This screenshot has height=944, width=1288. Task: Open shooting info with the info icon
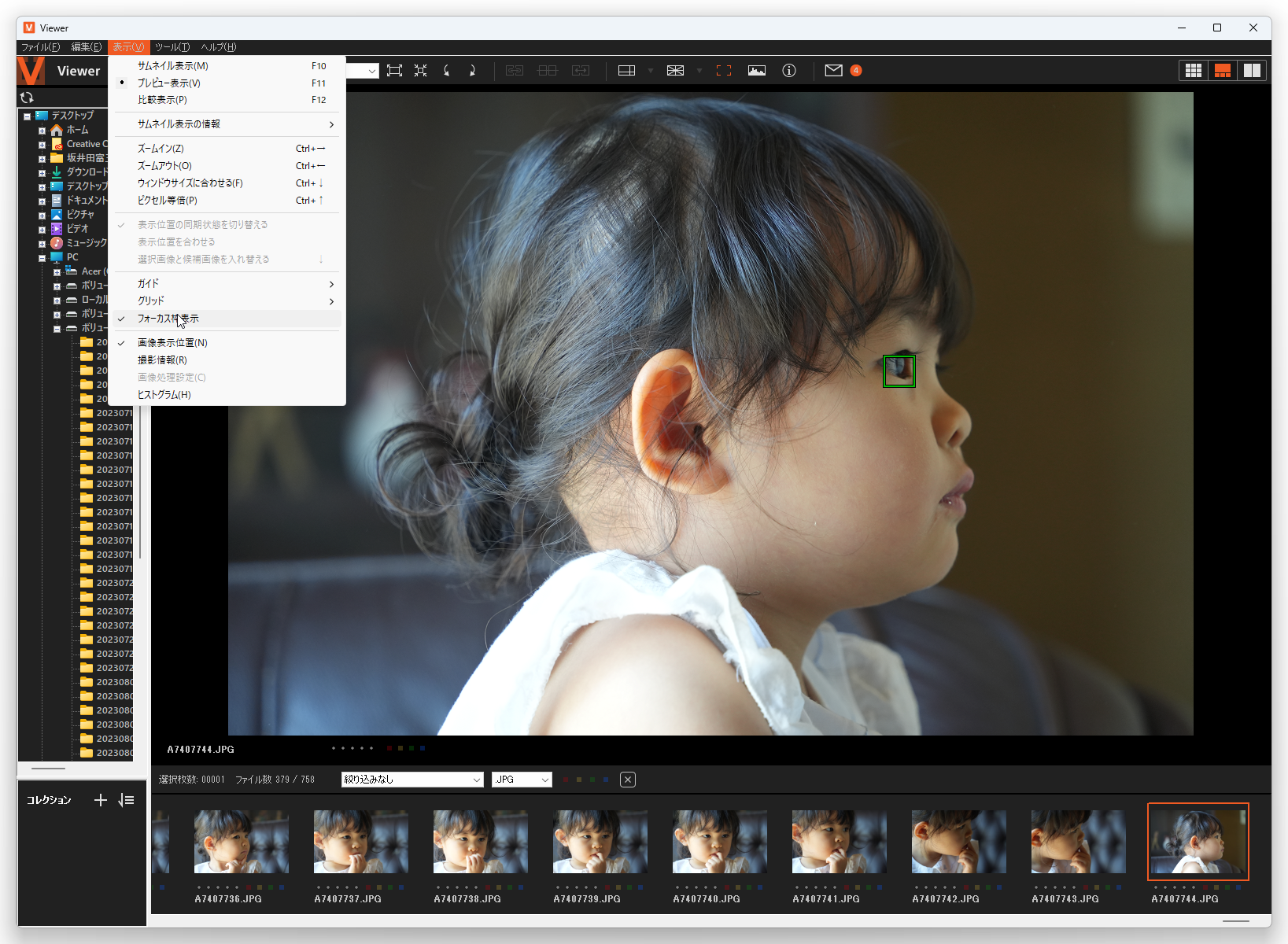click(789, 71)
